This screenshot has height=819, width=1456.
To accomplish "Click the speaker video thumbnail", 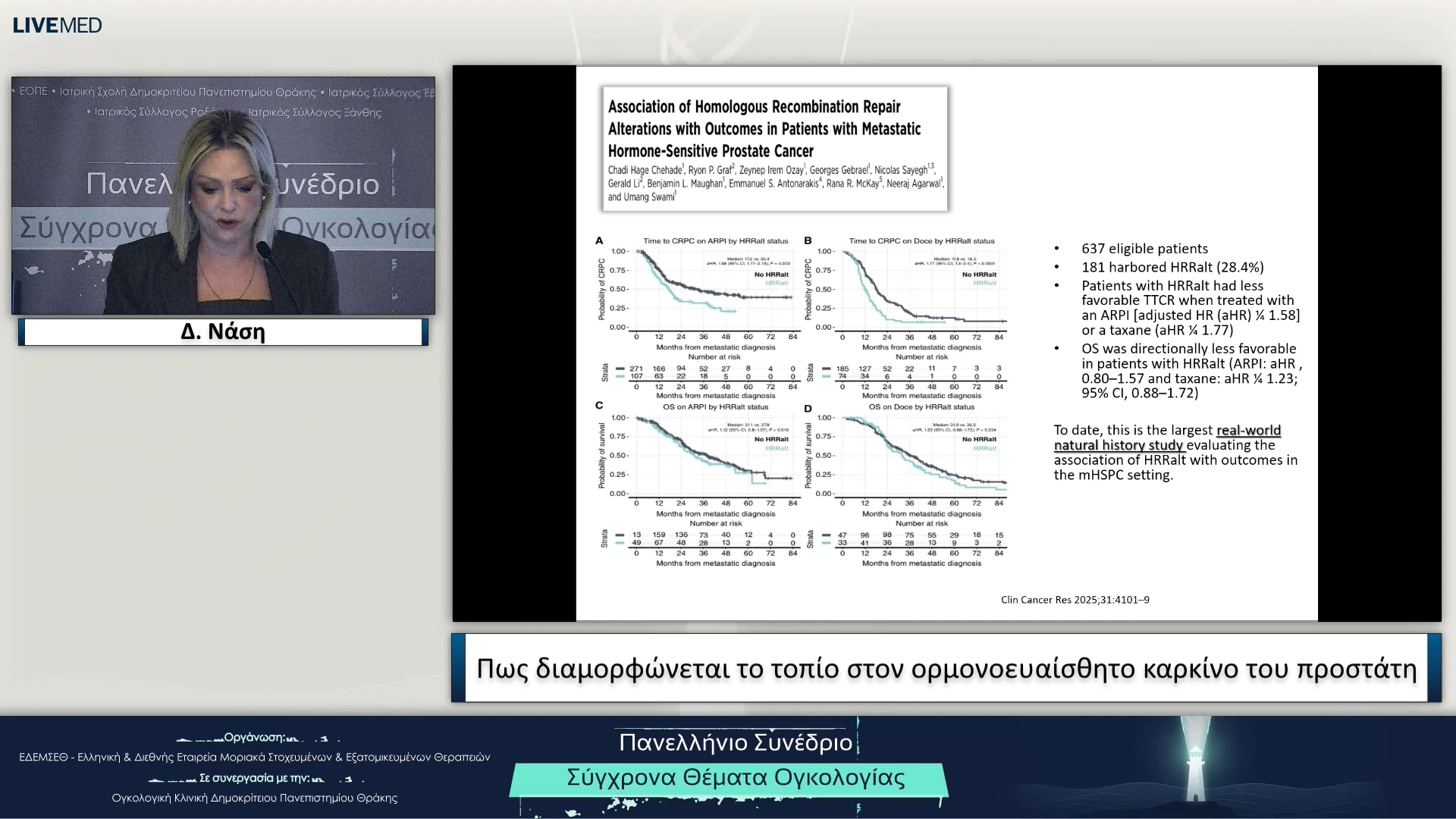I will [x=223, y=196].
